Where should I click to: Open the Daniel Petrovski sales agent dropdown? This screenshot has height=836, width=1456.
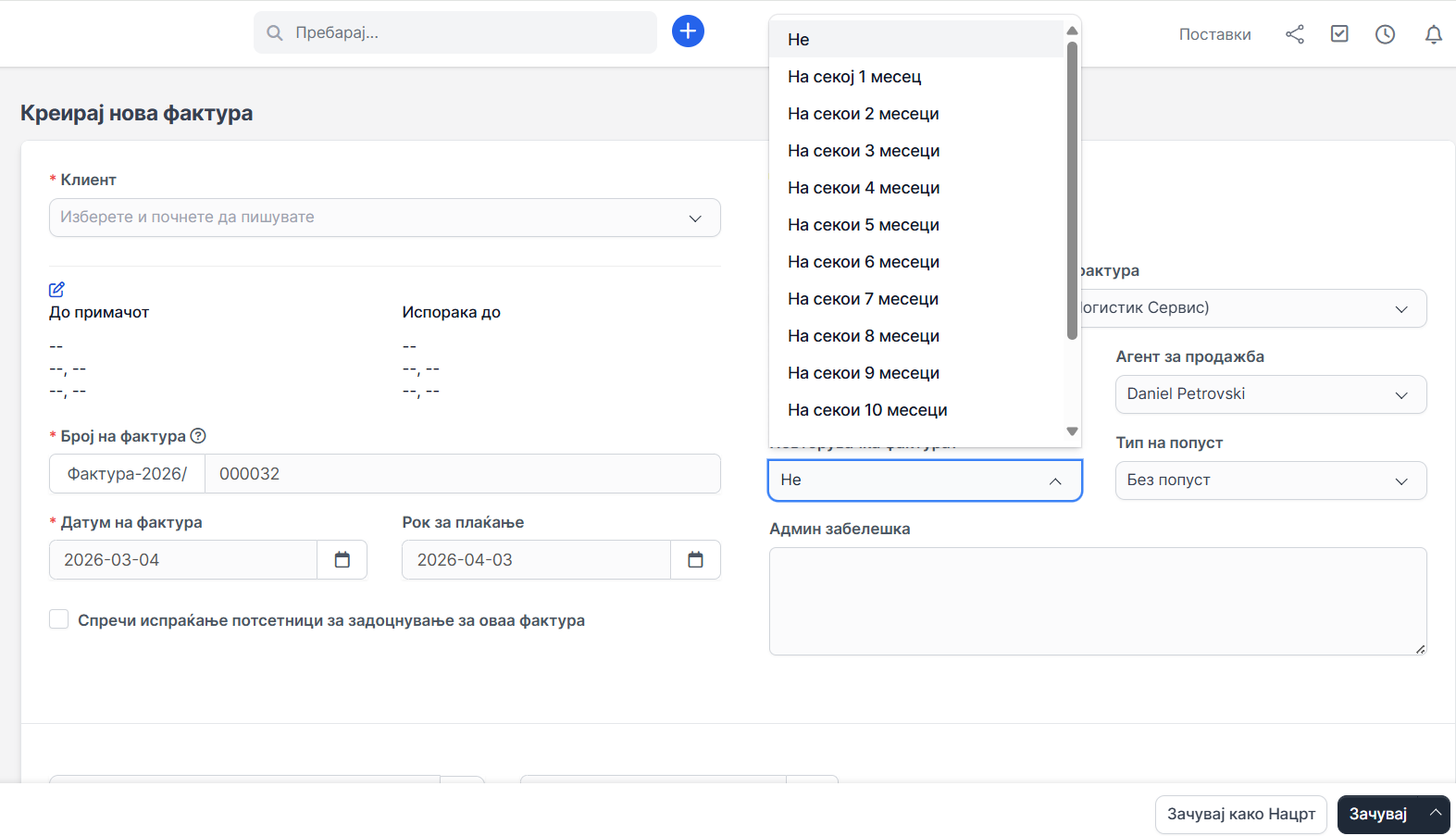(1270, 394)
